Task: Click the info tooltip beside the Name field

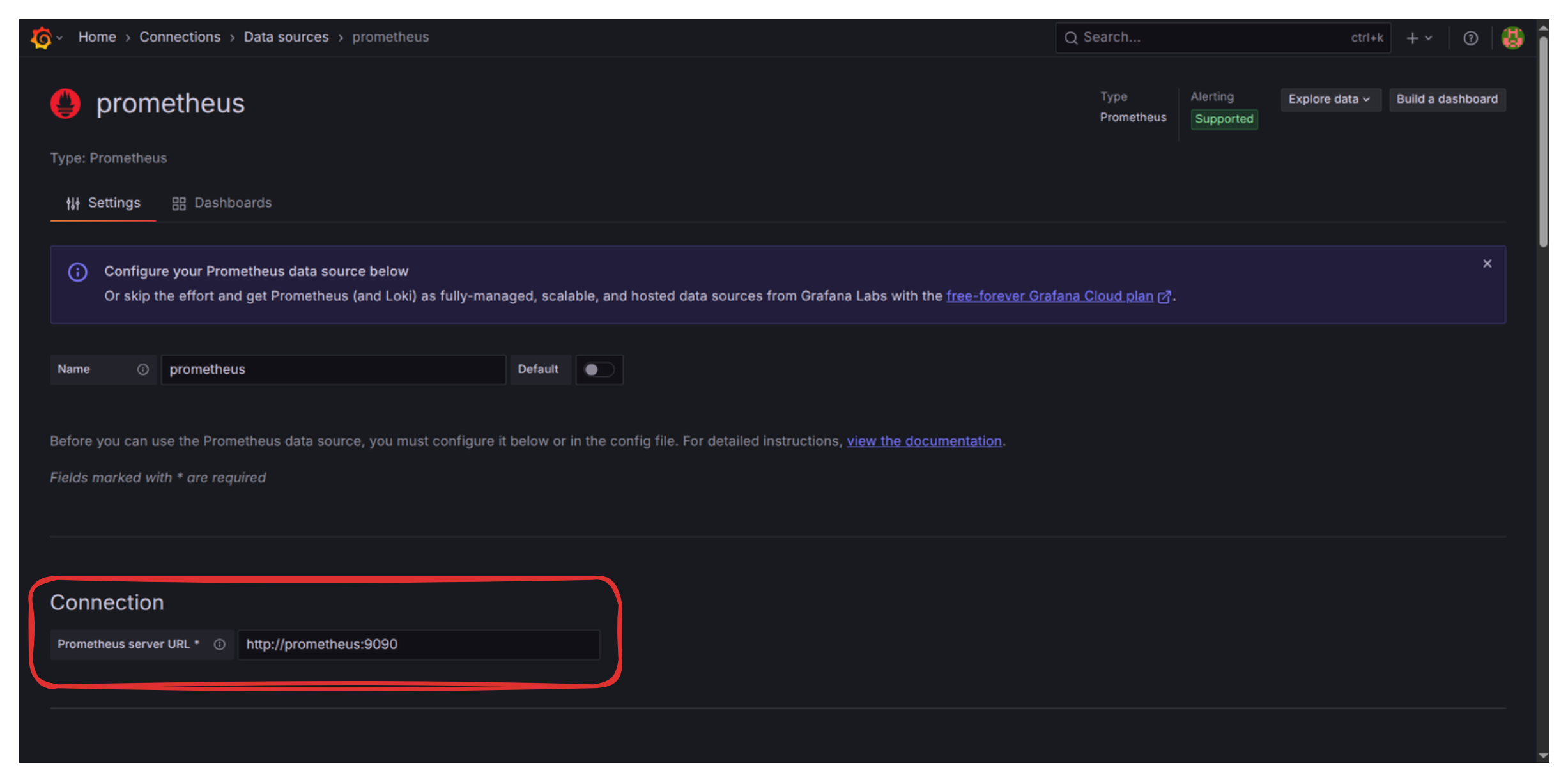Action: click(142, 369)
